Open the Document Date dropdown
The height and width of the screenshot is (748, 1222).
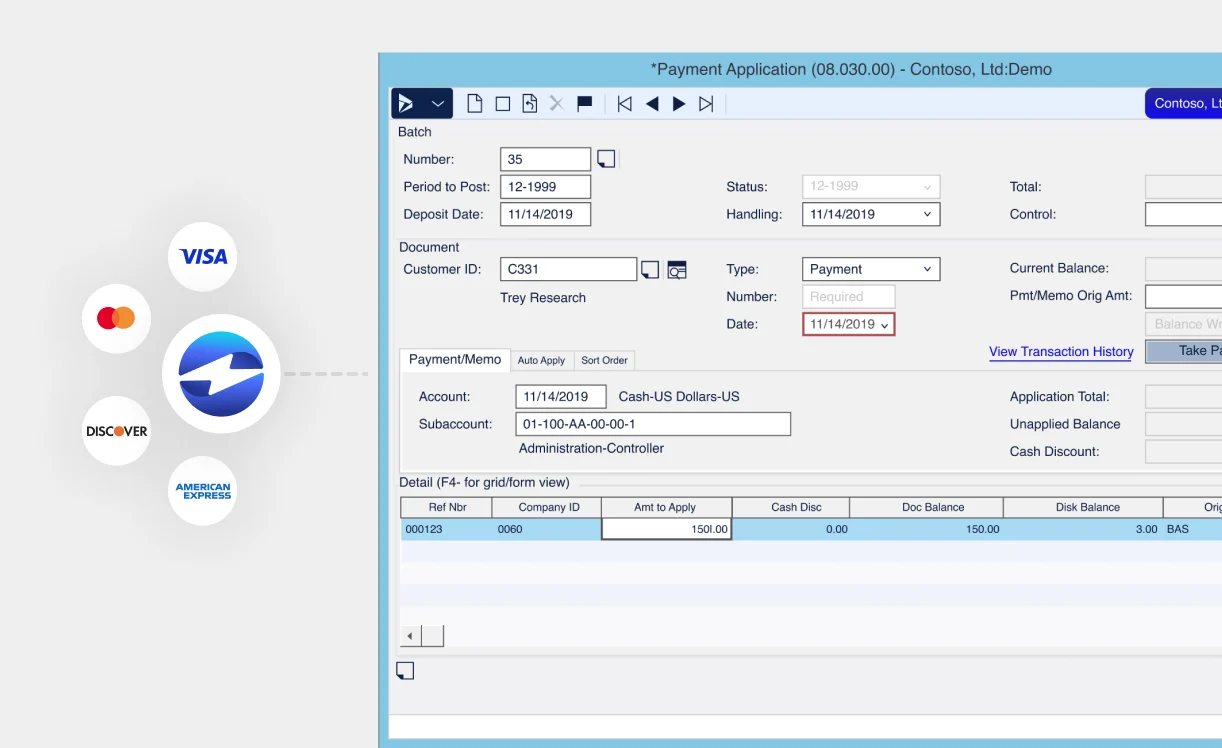pos(884,325)
